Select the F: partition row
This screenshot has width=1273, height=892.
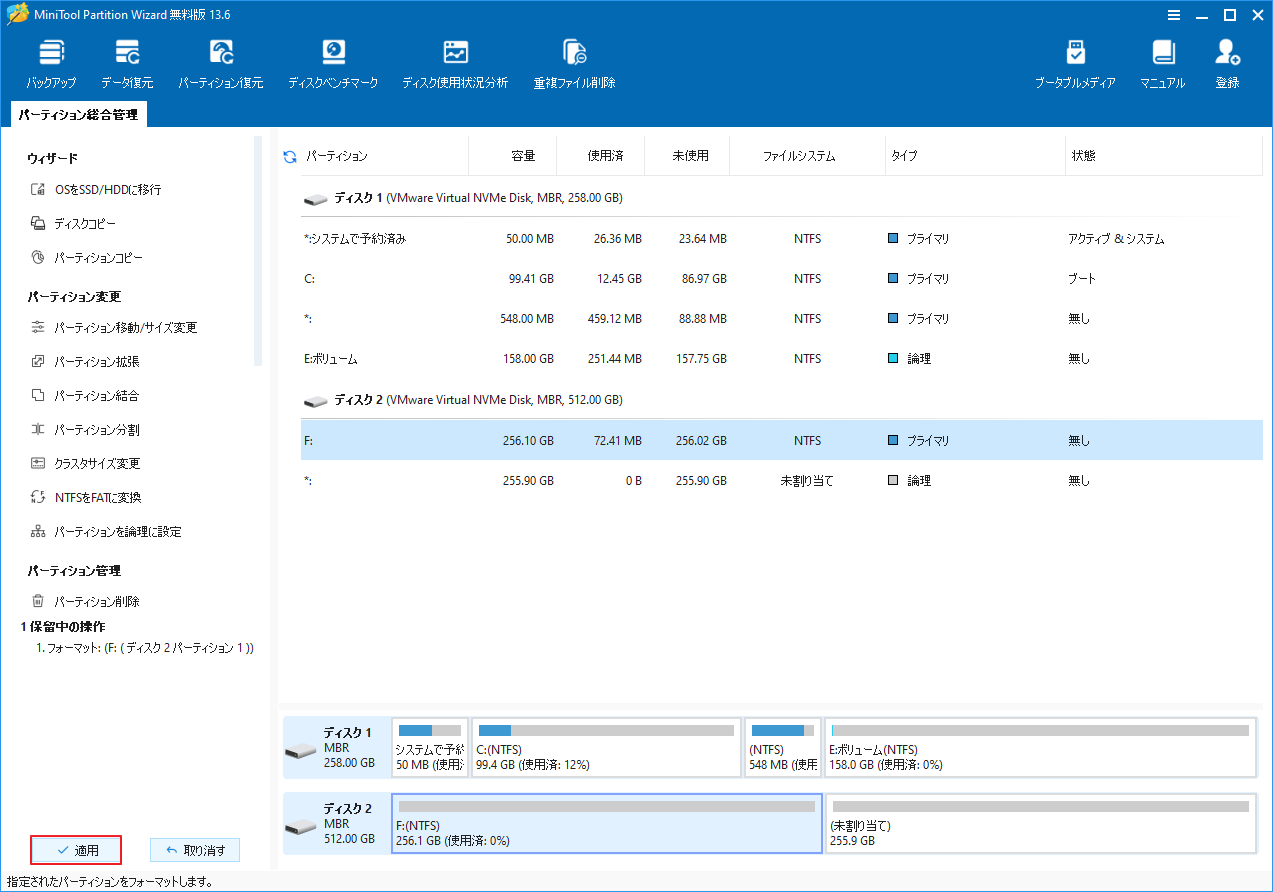pyautogui.click(x=781, y=440)
